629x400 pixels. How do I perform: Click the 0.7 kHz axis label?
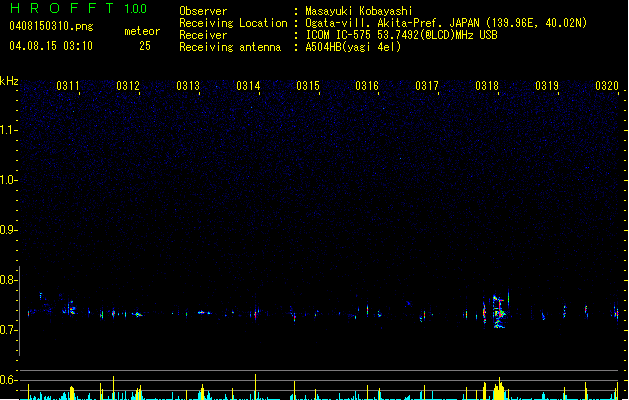8,330
